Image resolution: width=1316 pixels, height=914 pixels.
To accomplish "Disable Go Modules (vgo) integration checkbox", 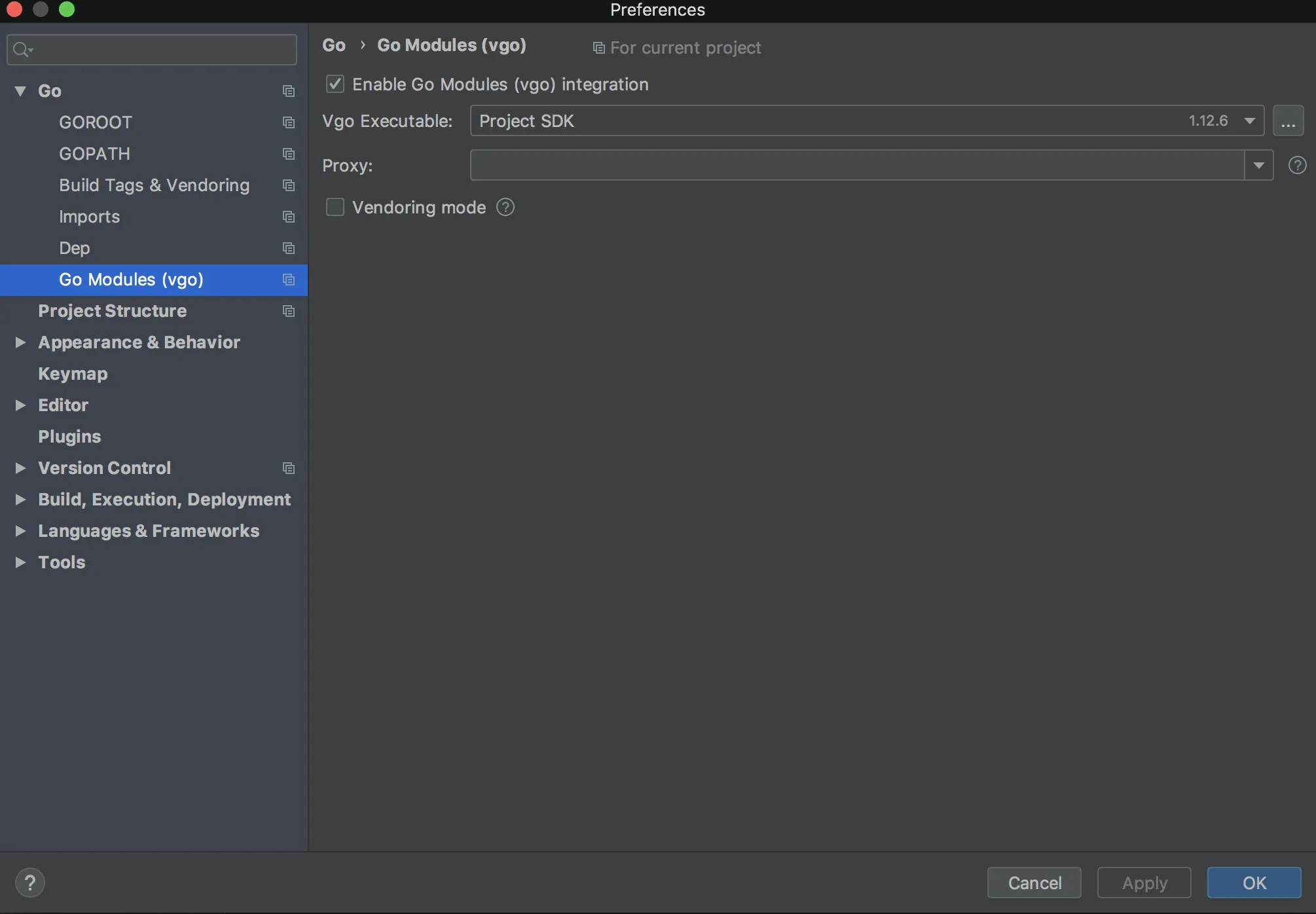I will pyautogui.click(x=335, y=84).
